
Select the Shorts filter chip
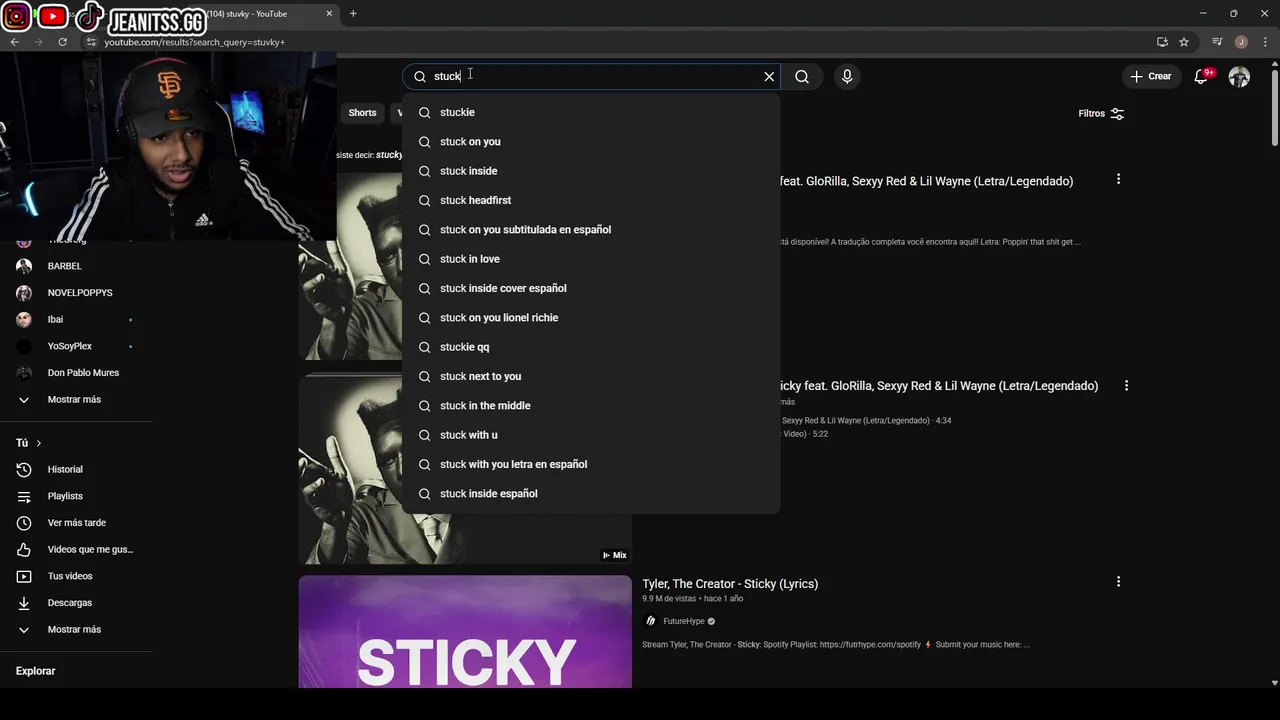[x=362, y=113]
